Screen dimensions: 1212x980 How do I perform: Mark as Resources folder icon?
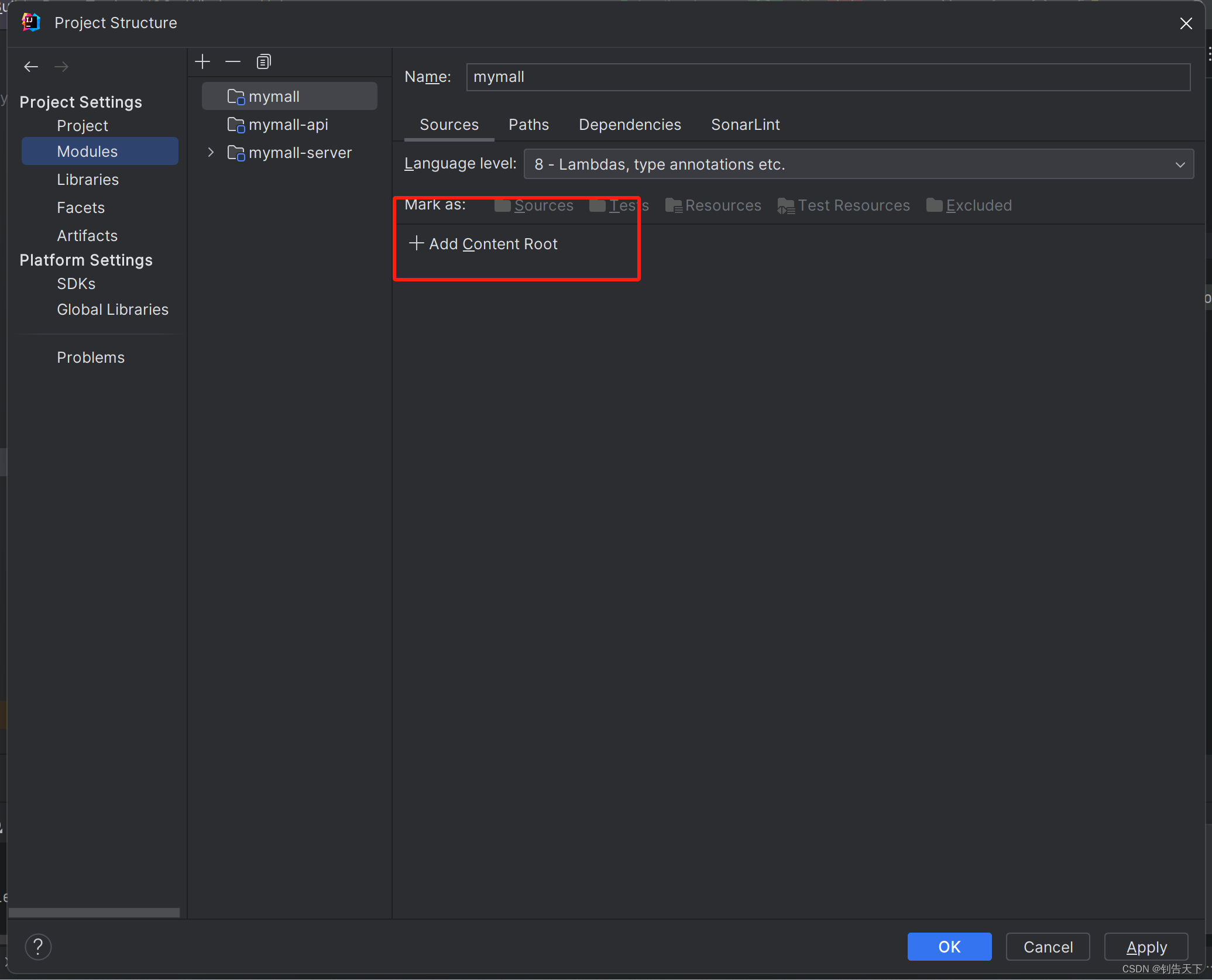click(673, 206)
